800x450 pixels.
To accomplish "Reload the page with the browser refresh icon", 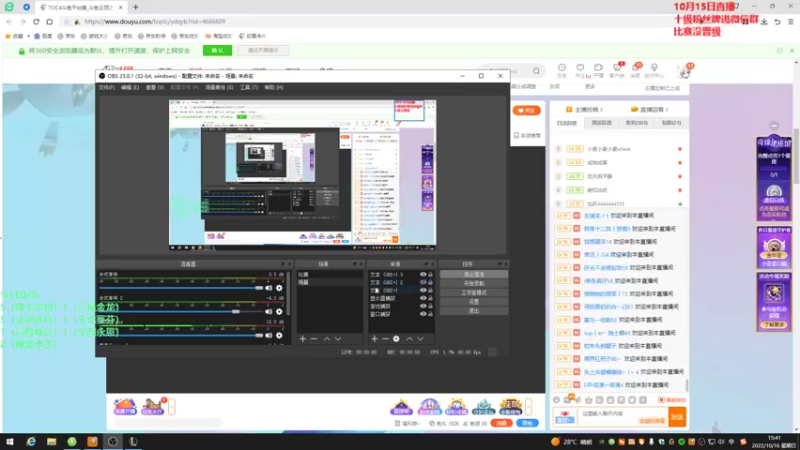I will 36,21.
